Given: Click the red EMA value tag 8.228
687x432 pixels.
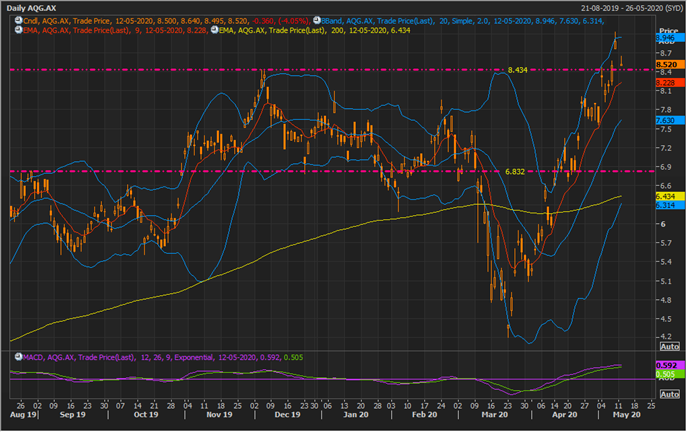Looking at the screenshot, I should tap(670, 83).
